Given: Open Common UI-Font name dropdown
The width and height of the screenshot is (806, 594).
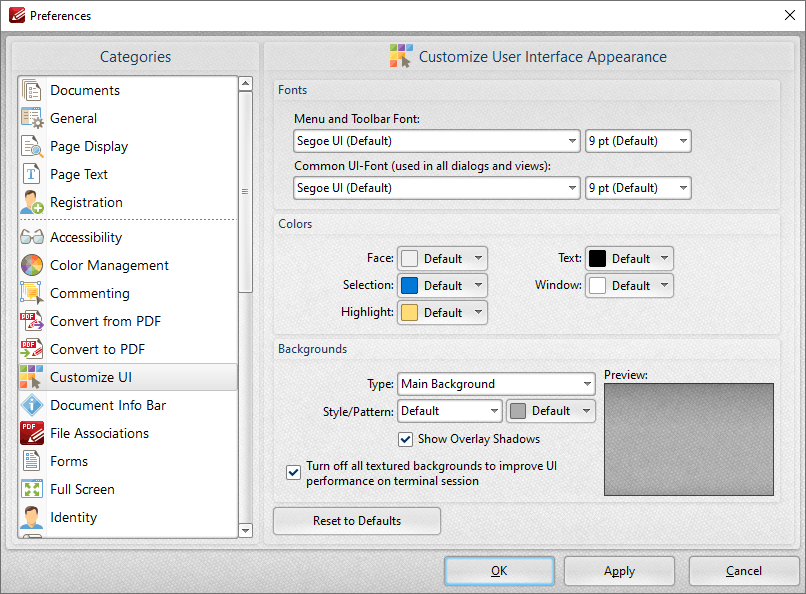Looking at the screenshot, I should coord(436,188).
